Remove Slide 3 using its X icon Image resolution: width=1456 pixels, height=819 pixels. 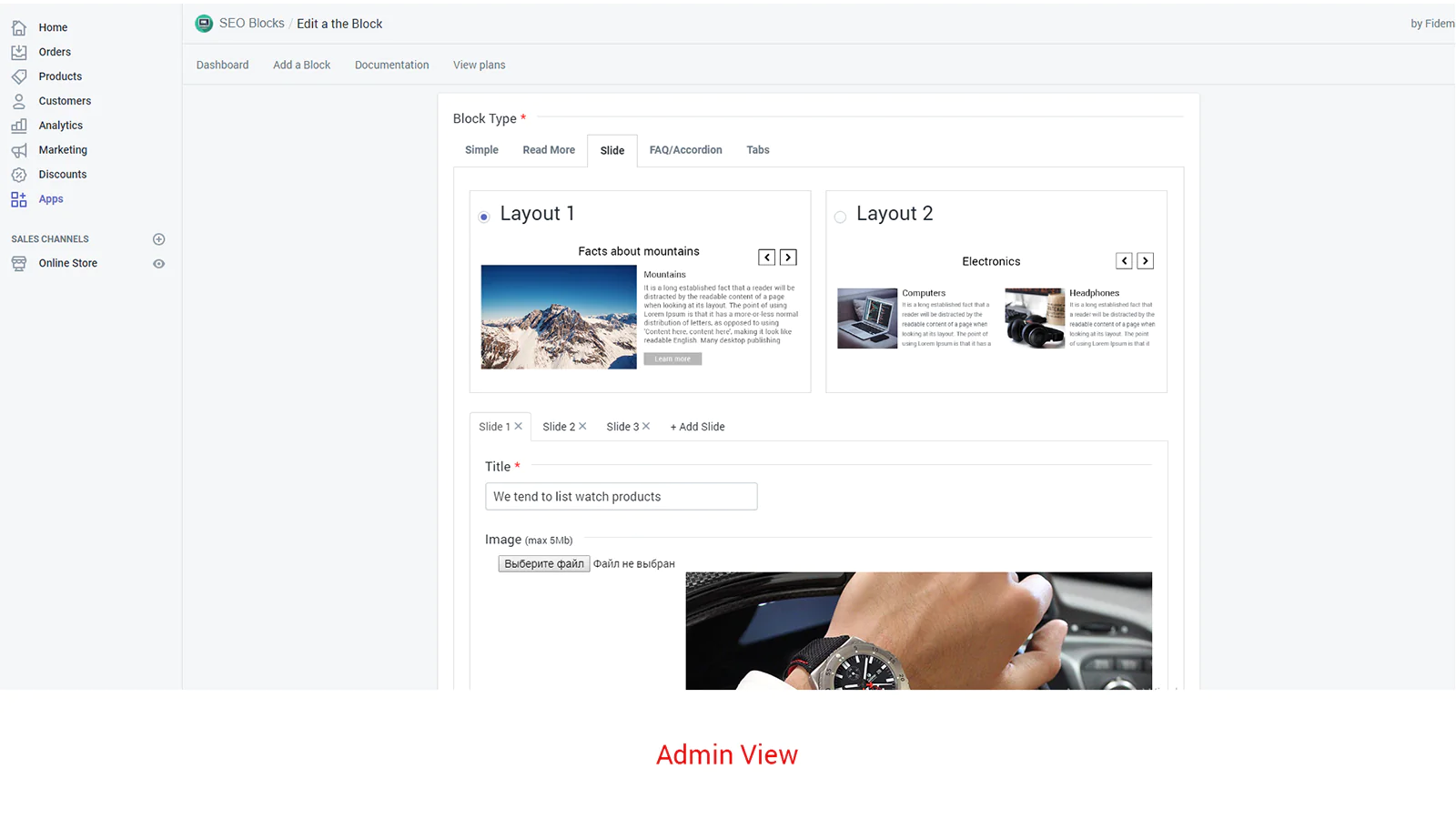pyautogui.click(x=646, y=426)
